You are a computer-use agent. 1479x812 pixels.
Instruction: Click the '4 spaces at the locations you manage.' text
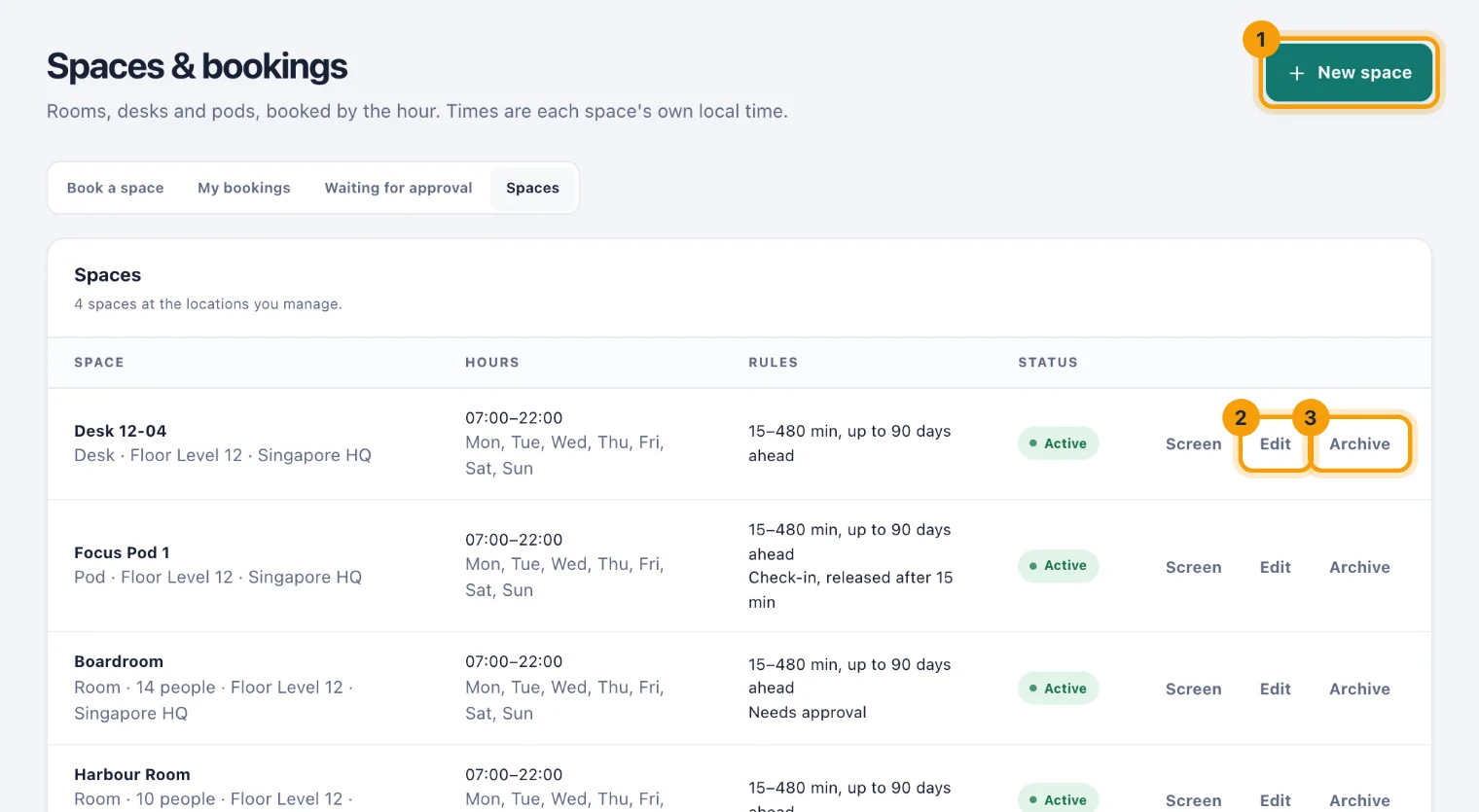click(x=208, y=304)
